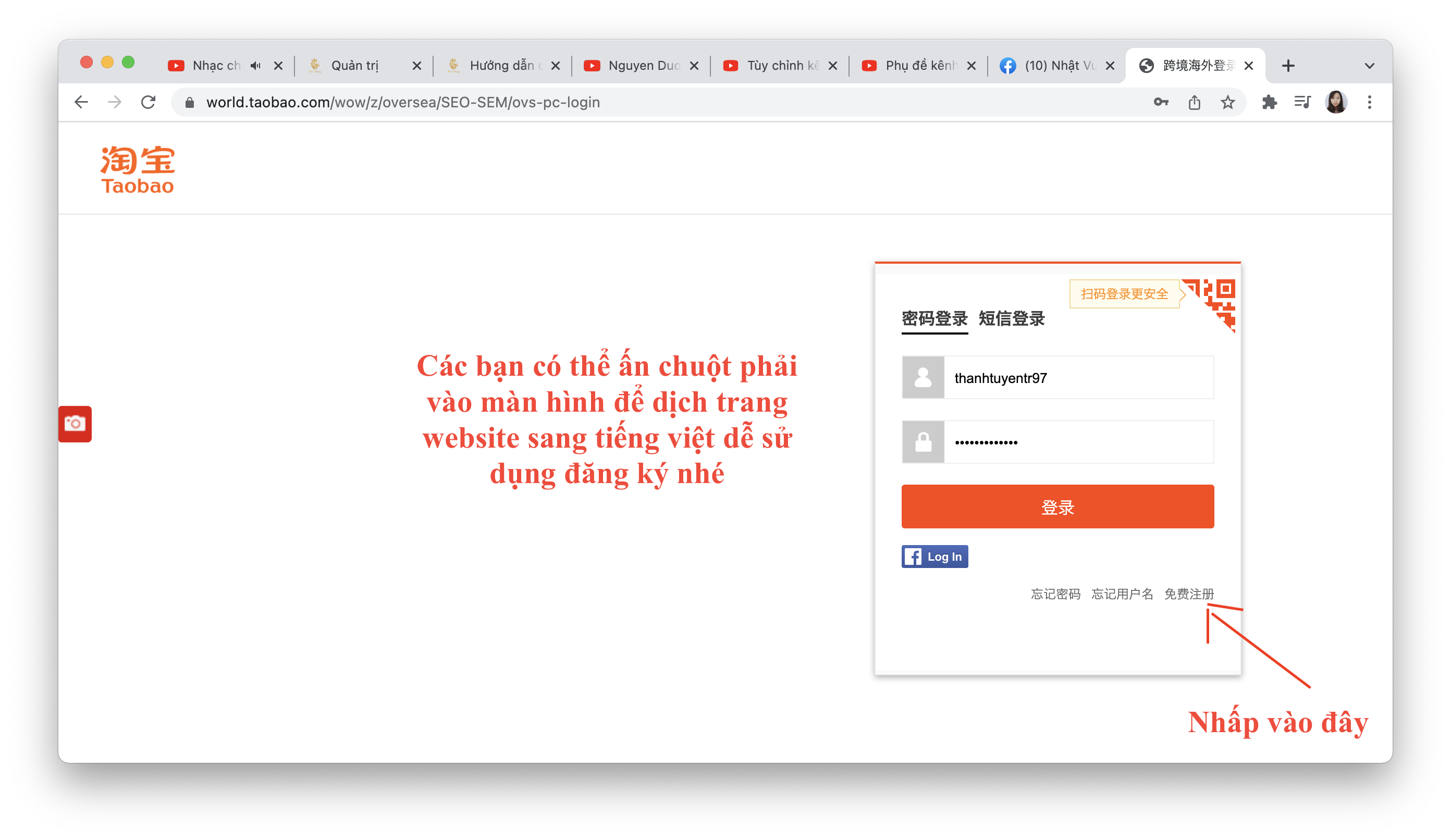Switch to the 短信登录 tab
Viewport: 1451px width, 840px height.
[1011, 318]
